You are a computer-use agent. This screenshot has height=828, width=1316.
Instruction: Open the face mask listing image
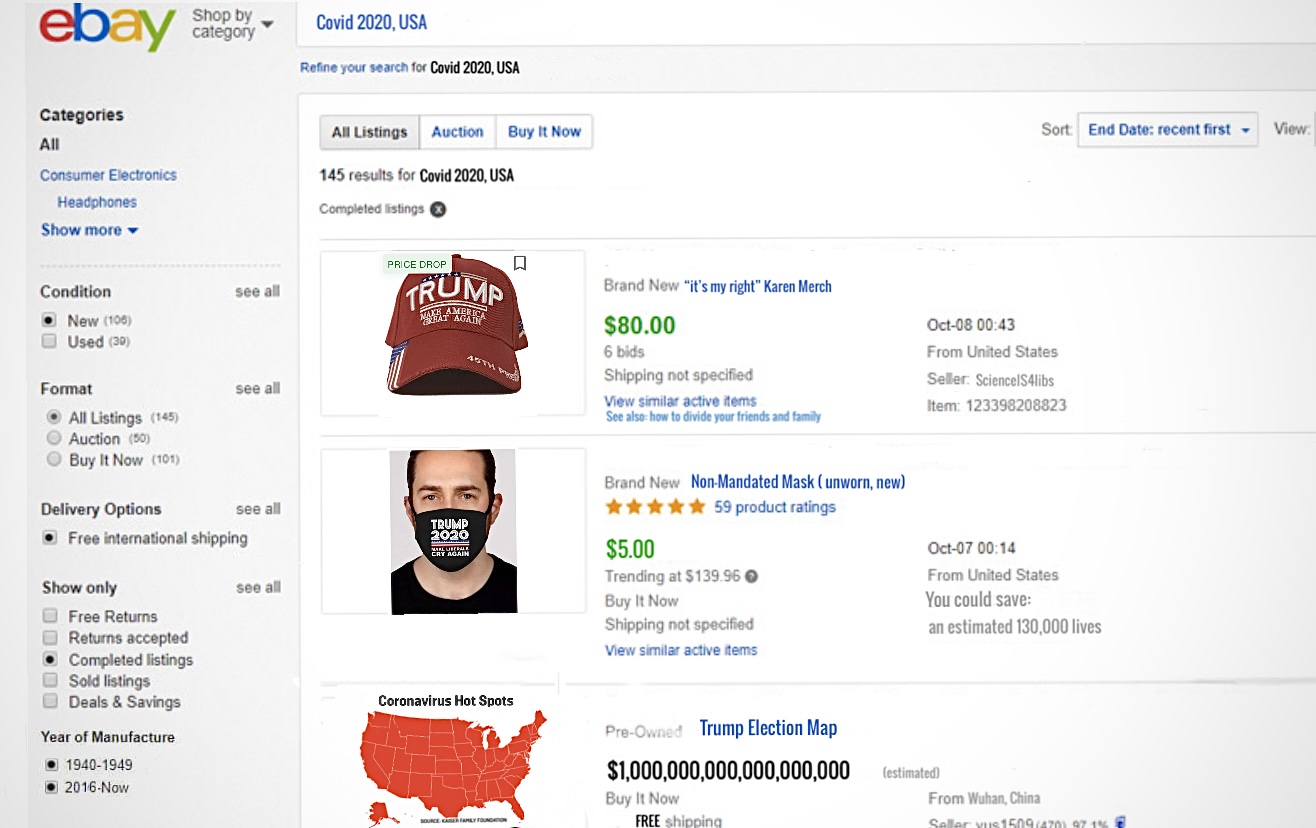453,531
